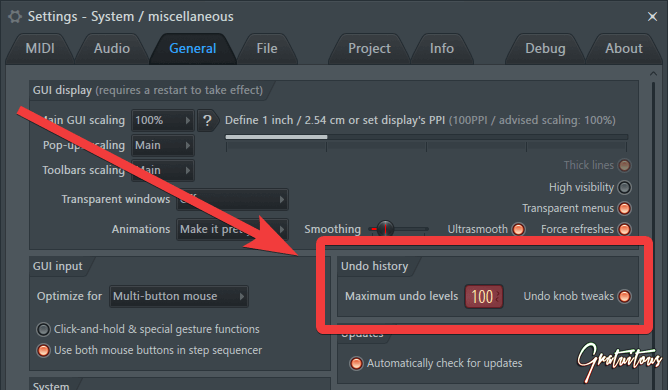Switch to the Audio tab
The image size is (668, 390).
click(112, 49)
